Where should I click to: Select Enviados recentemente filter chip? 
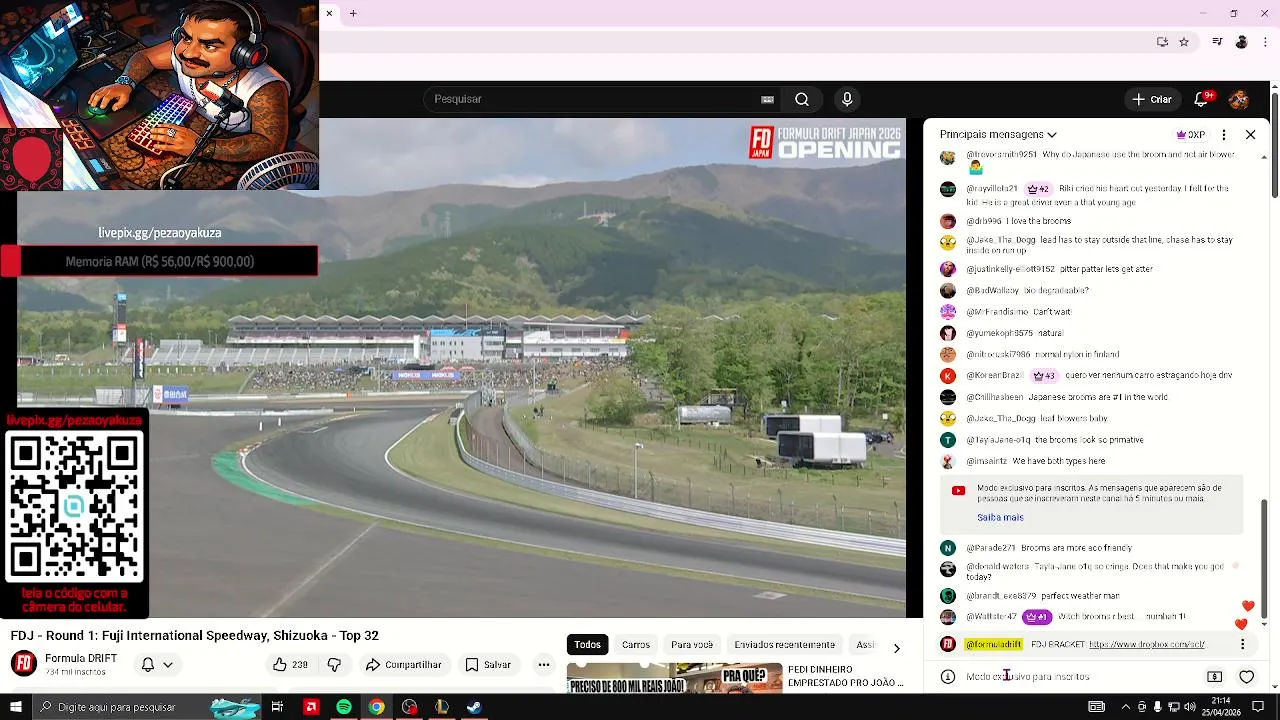[x=785, y=645]
